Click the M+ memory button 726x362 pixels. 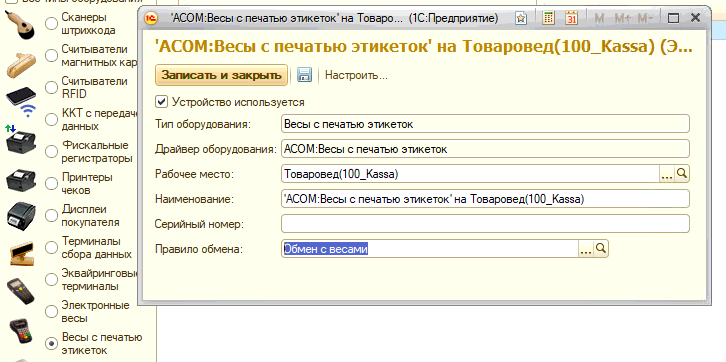(x=622, y=18)
